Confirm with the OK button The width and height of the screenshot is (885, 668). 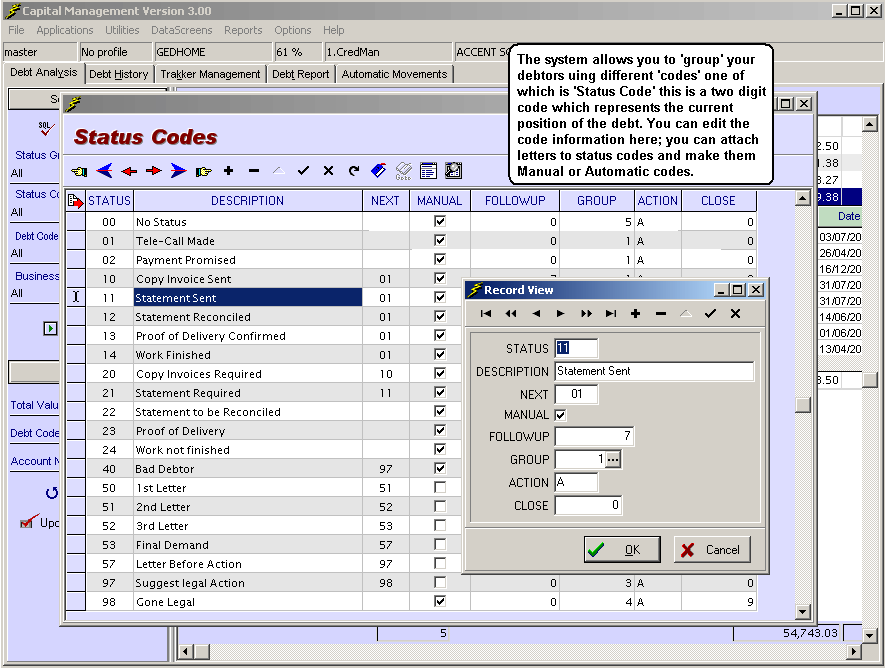(622, 550)
